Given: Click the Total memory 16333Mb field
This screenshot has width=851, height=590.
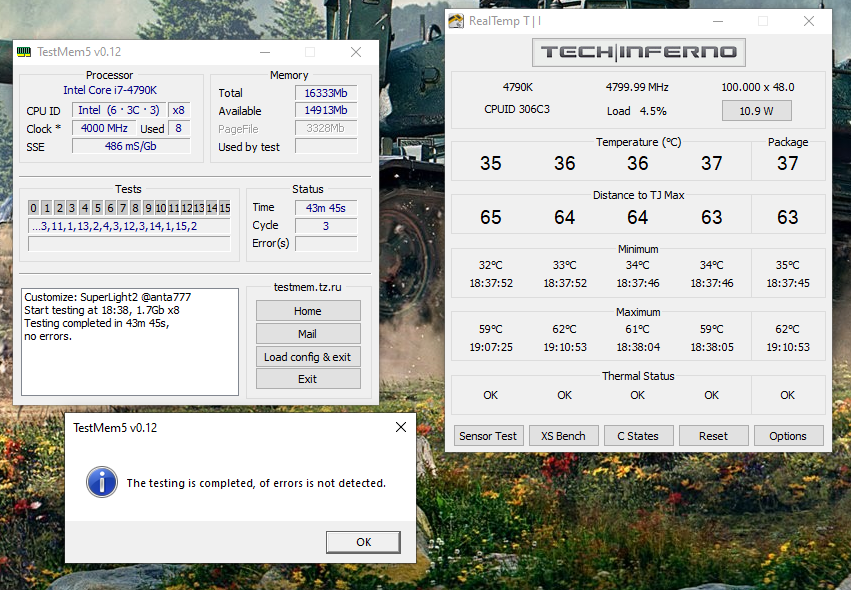Looking at the screenshot, I should tap(326, 93).
